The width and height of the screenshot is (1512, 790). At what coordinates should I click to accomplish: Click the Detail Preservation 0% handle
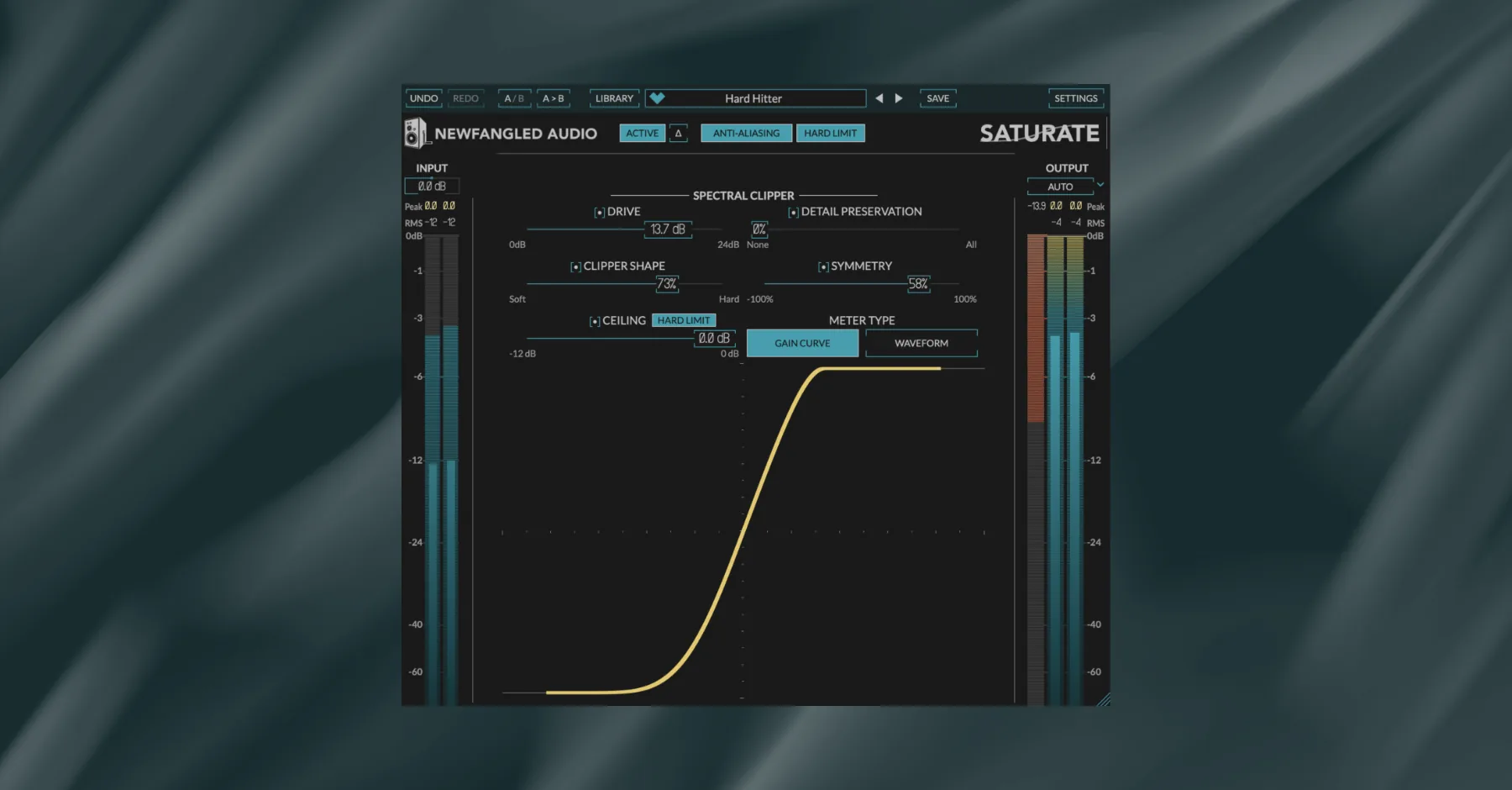759,229
